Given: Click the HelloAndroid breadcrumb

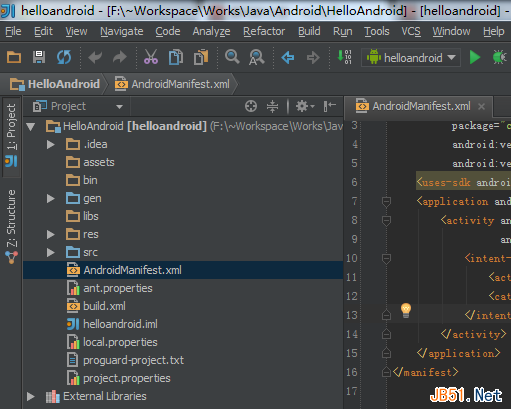Looking at the screenshot, I should click(55, 84).
